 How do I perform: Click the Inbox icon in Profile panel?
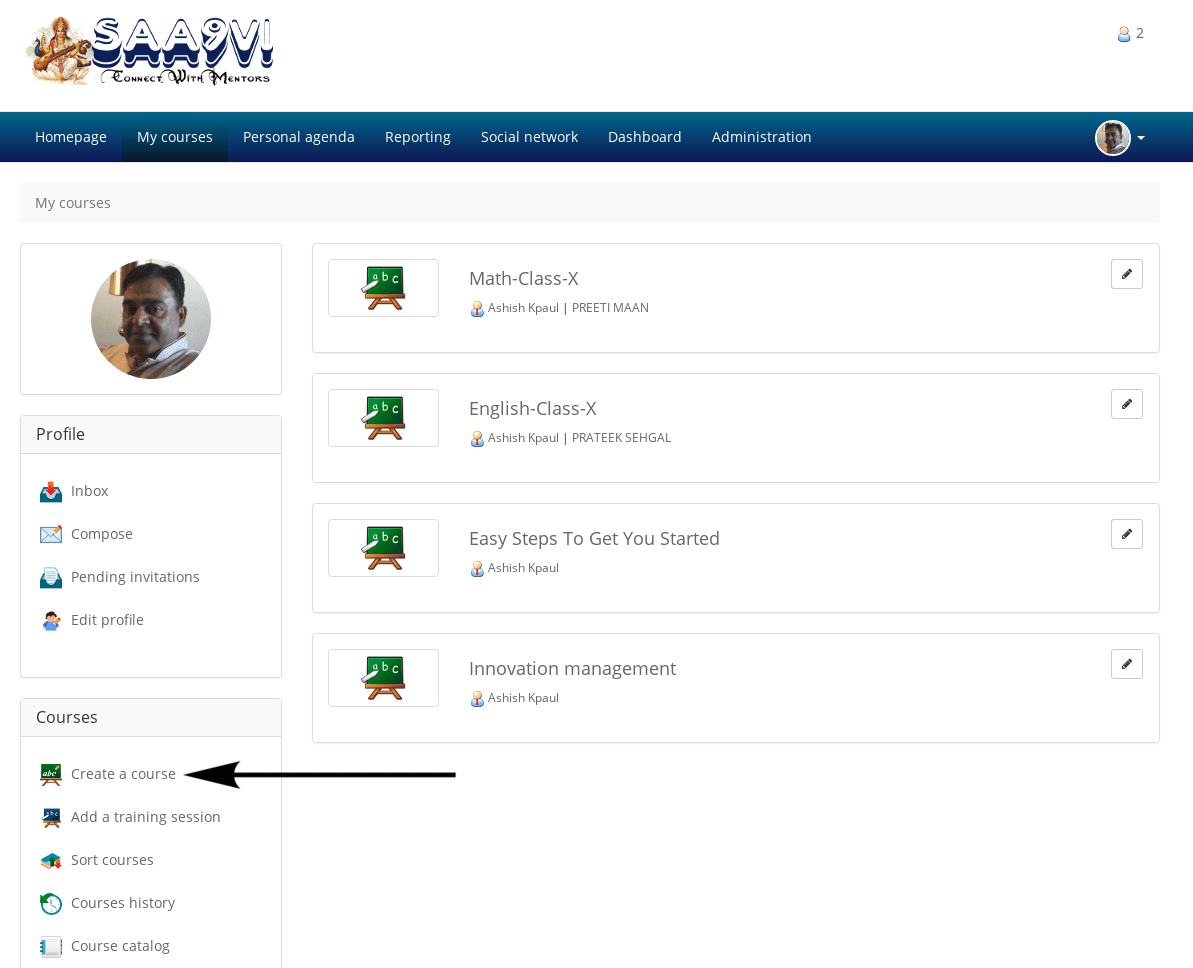pos(51,492)
